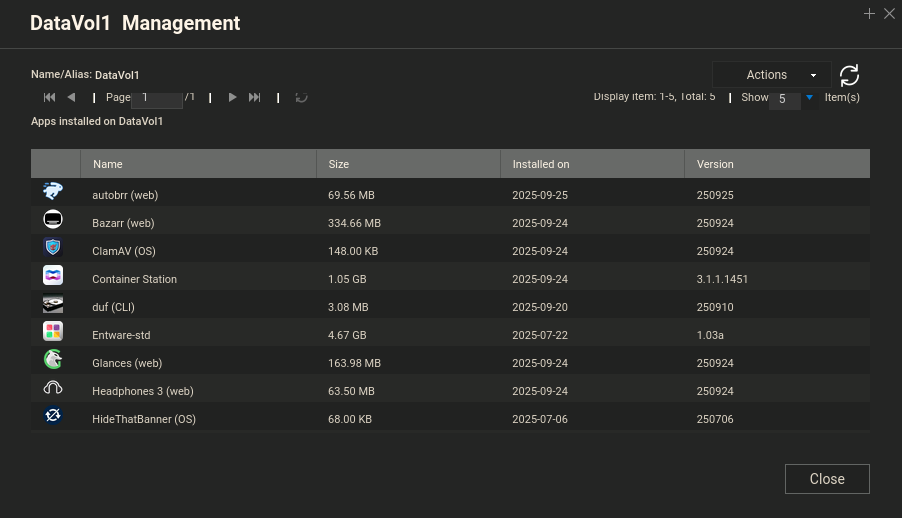This screenshot has width=902, height=518.
Task: Click the page number input field
Action: click(x=157, y=98)
